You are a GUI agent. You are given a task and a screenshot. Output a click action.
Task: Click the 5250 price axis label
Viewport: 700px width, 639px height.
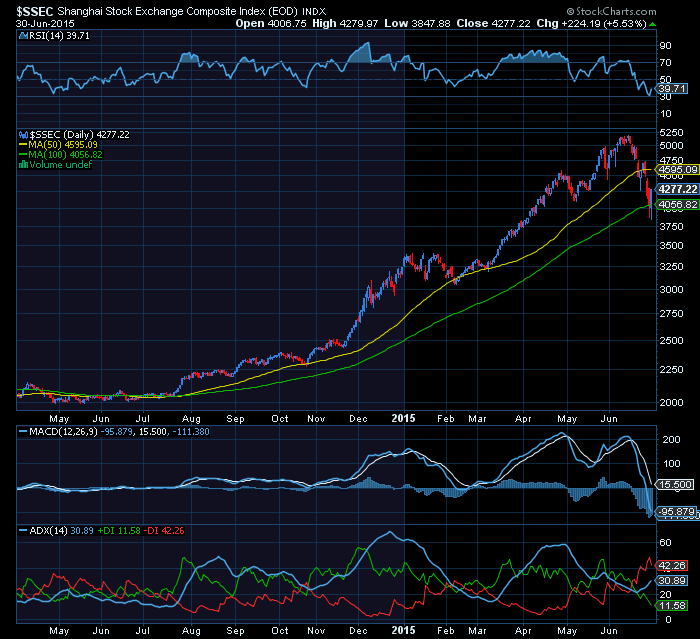pos(671,133)
